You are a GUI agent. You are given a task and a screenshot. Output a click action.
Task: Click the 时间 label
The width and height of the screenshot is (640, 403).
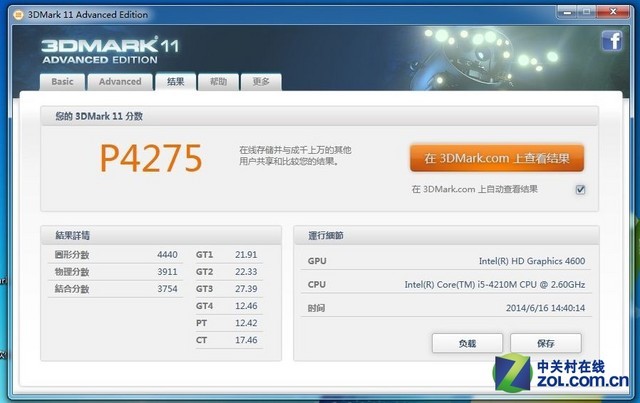pos(316,308)
